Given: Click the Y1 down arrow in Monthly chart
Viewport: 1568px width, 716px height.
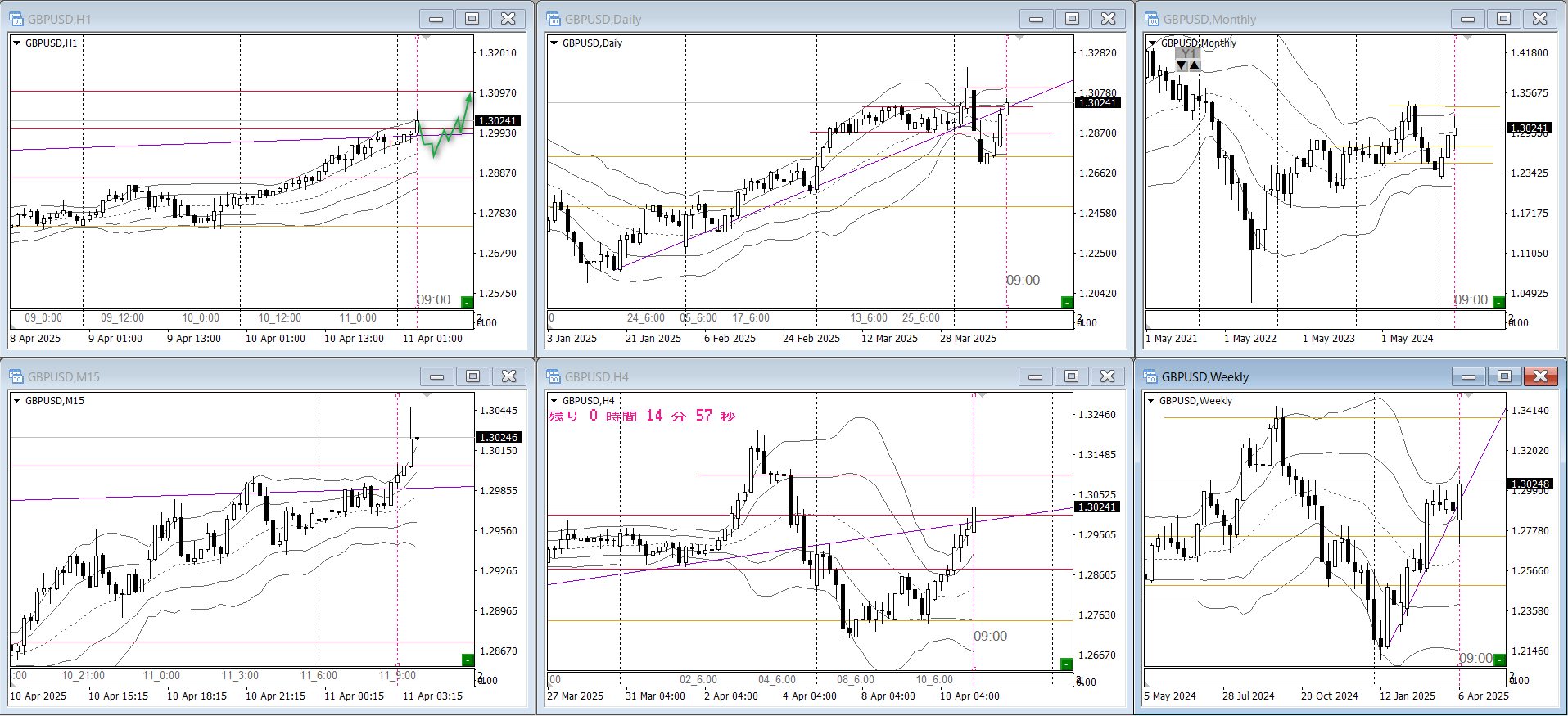Looking at the screenshot, I should (x=1181, y=65).
